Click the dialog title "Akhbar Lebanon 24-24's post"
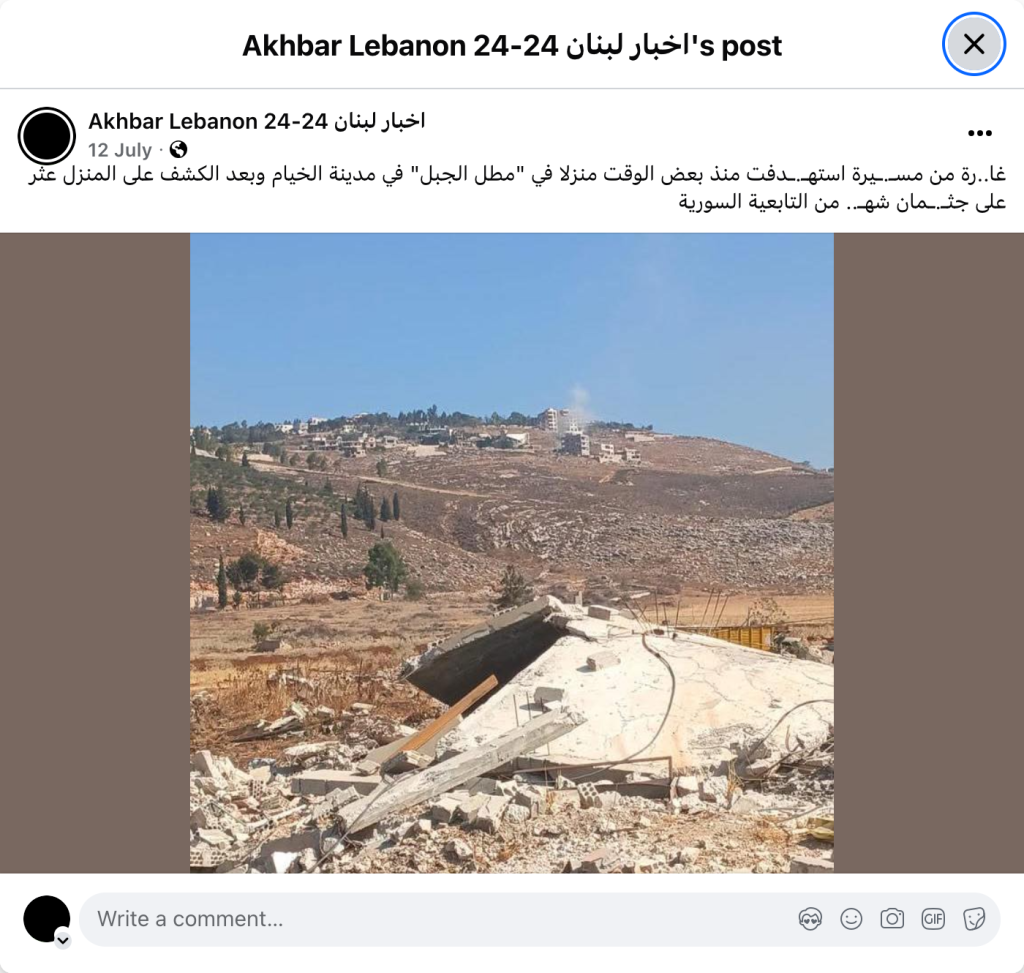The image size is (1024, 973). 512,46
